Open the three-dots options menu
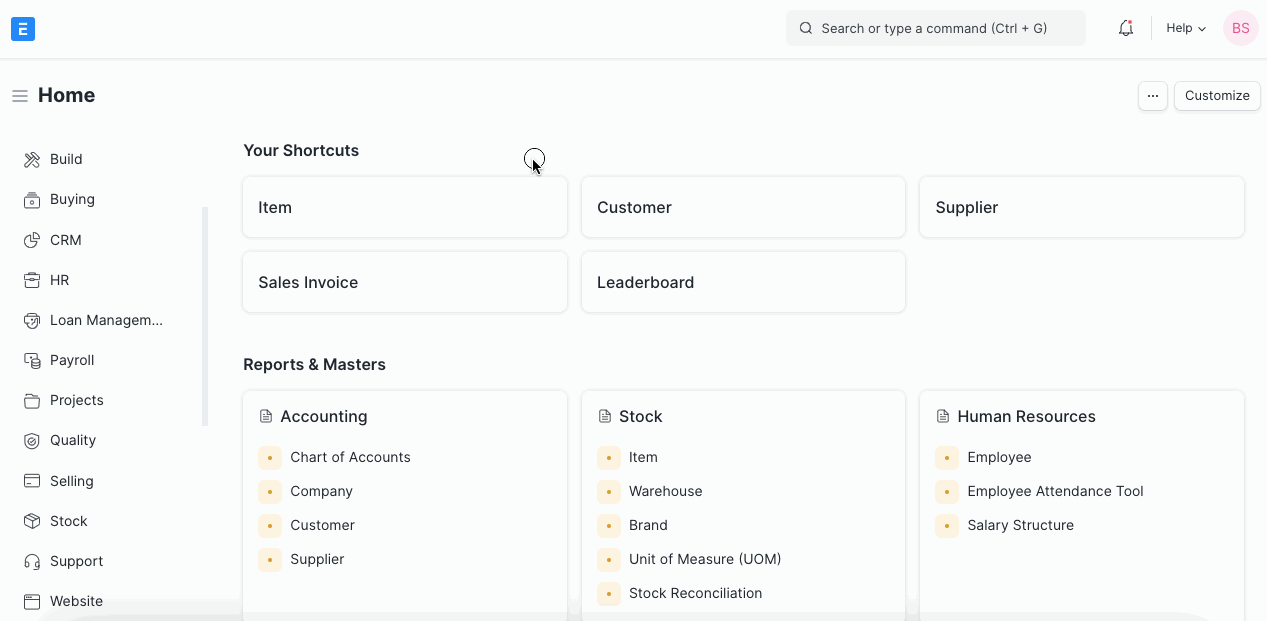The image size is (1267, 621). click(1152, 96)
